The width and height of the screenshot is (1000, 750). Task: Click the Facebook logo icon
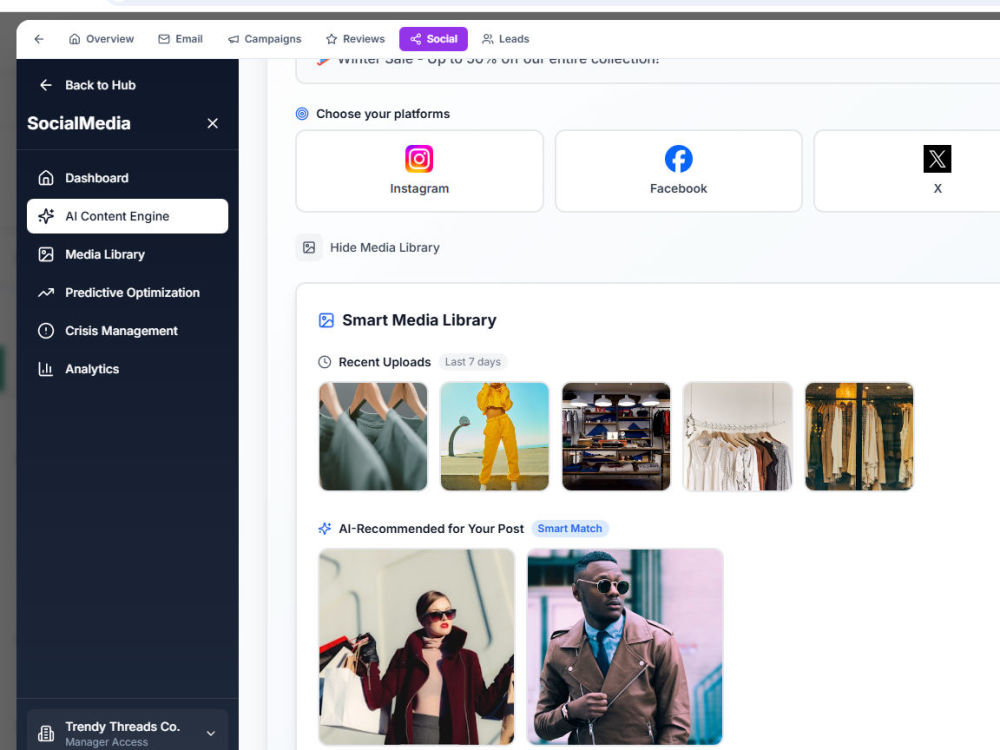(x=679, y=159)
